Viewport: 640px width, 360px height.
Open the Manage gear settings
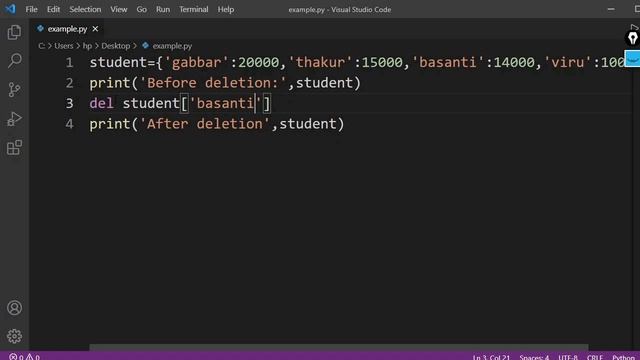(14, 336)
